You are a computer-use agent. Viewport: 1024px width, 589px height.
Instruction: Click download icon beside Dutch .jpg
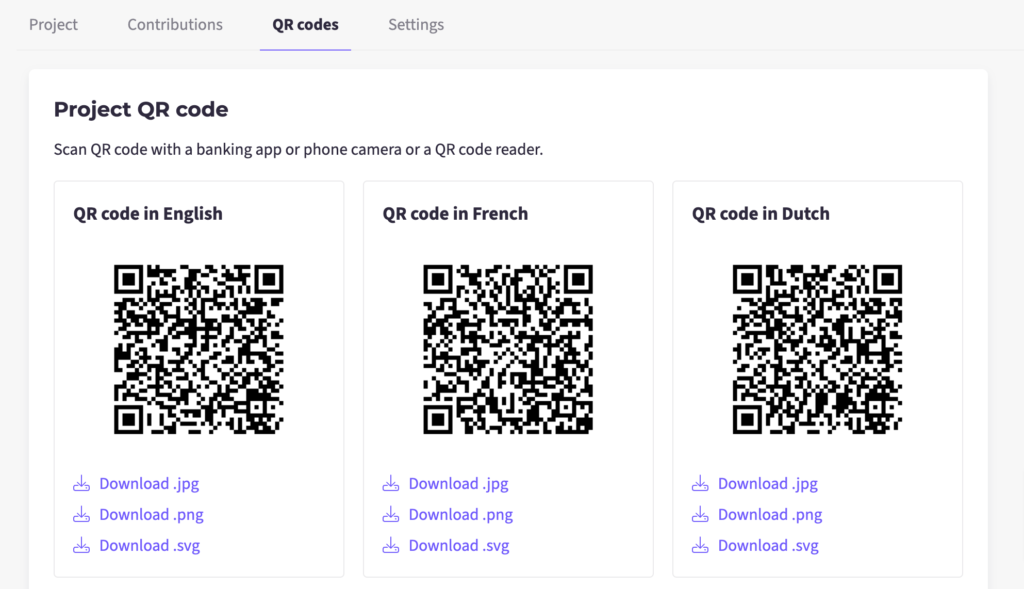700,484
